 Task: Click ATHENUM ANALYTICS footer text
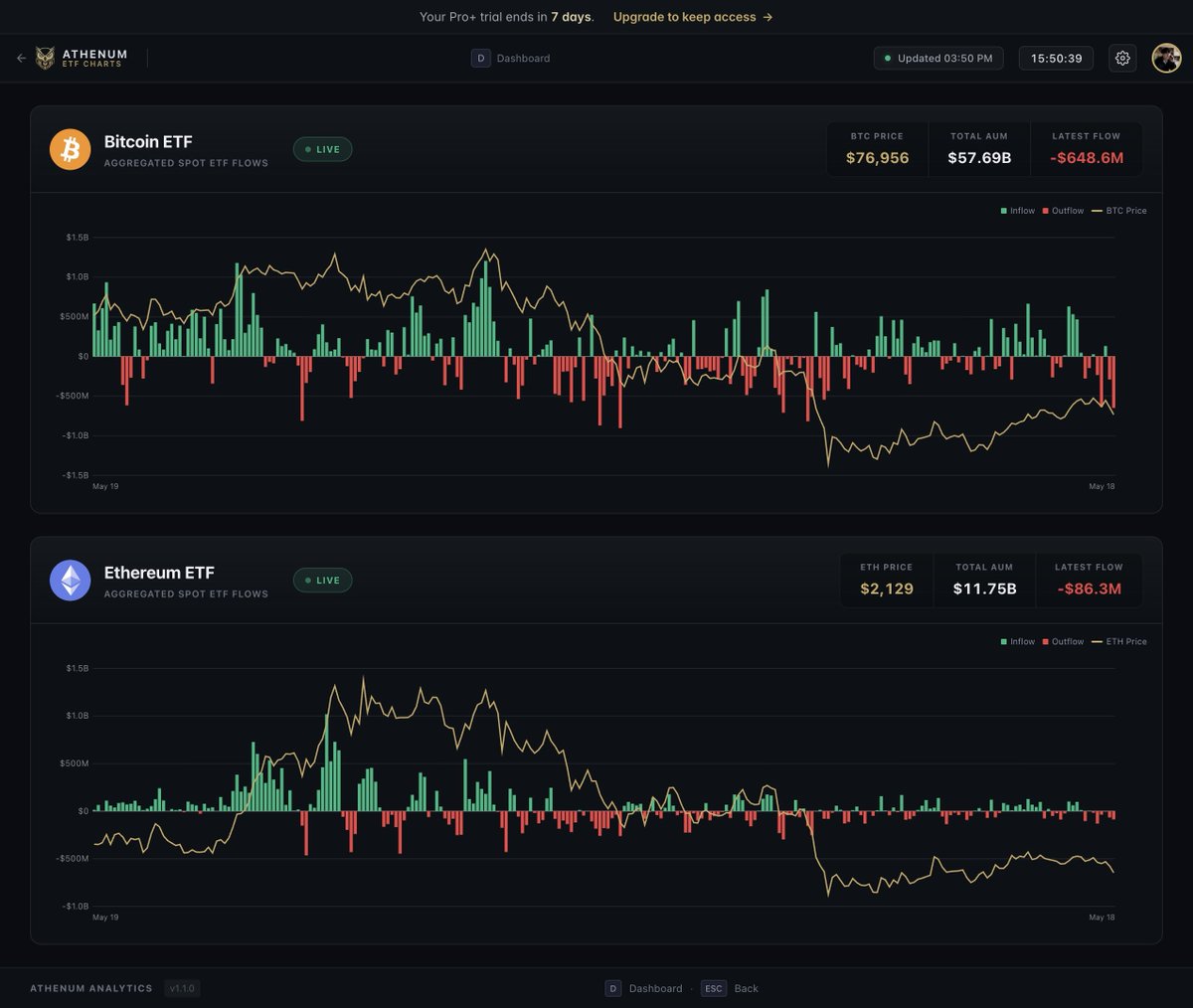coord(91,988)
